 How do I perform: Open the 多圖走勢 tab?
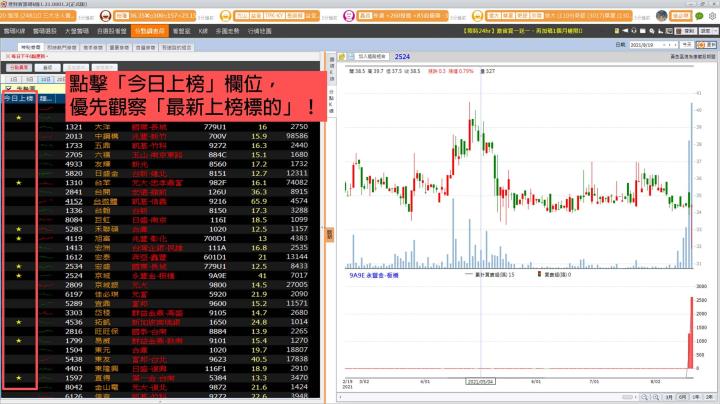point(227,31)
